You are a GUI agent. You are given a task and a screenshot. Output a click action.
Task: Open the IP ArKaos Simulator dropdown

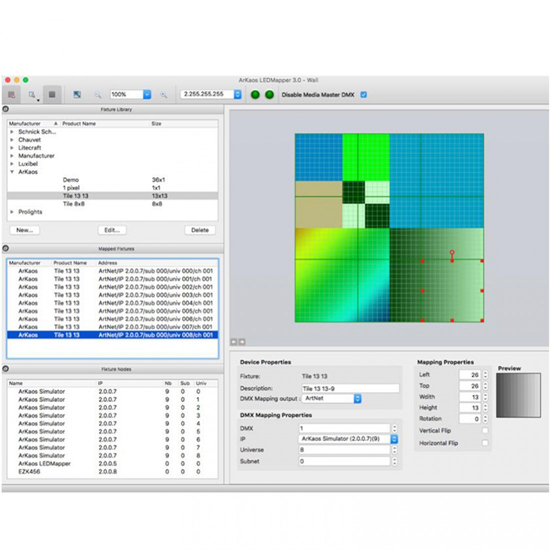coord(394,439)
